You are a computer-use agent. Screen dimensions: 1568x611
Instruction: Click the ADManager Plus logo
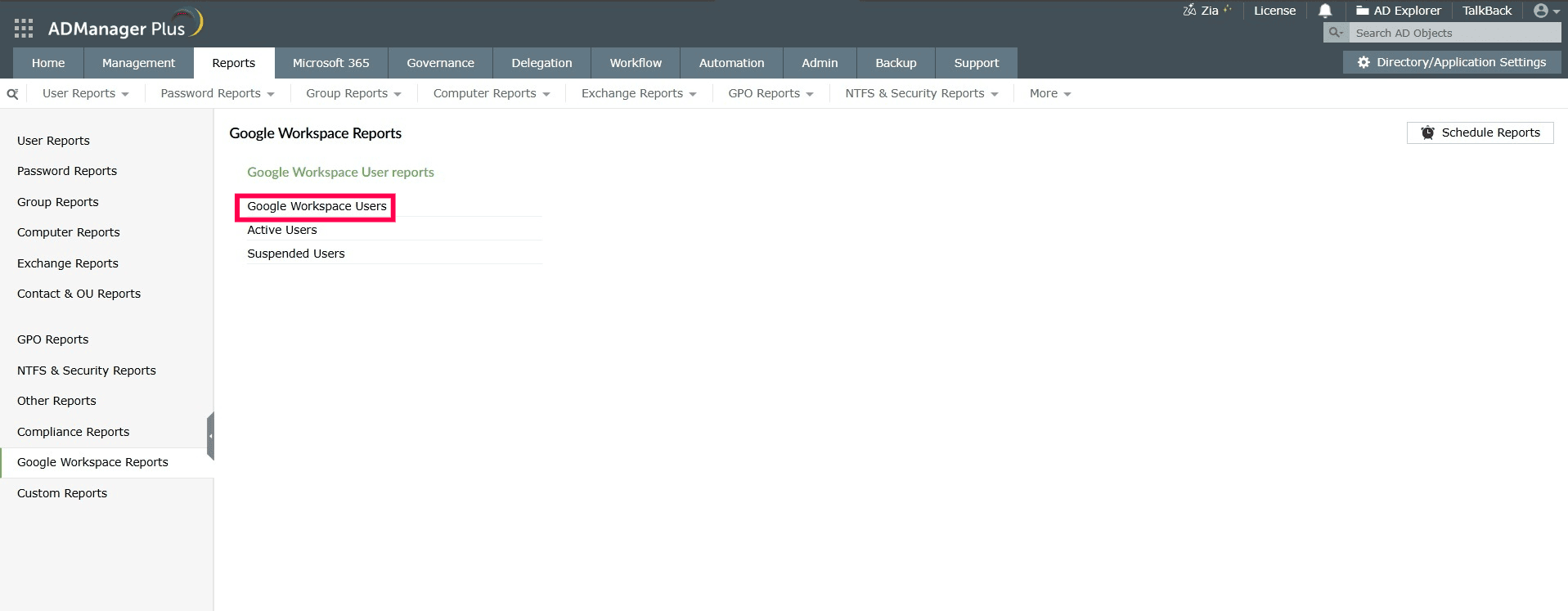(x=124, y=25)
